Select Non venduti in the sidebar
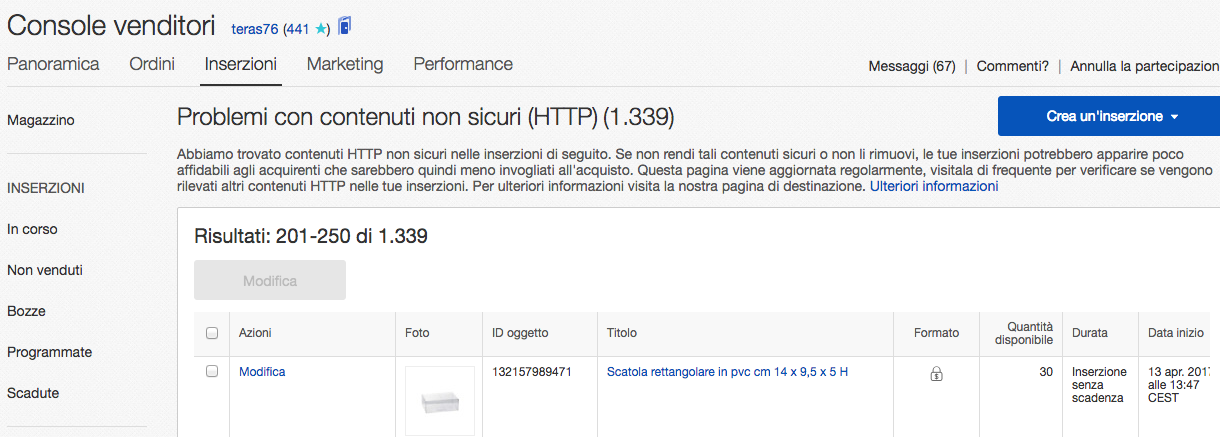This screenshot has height=437, width=1220. click(45, 270)
